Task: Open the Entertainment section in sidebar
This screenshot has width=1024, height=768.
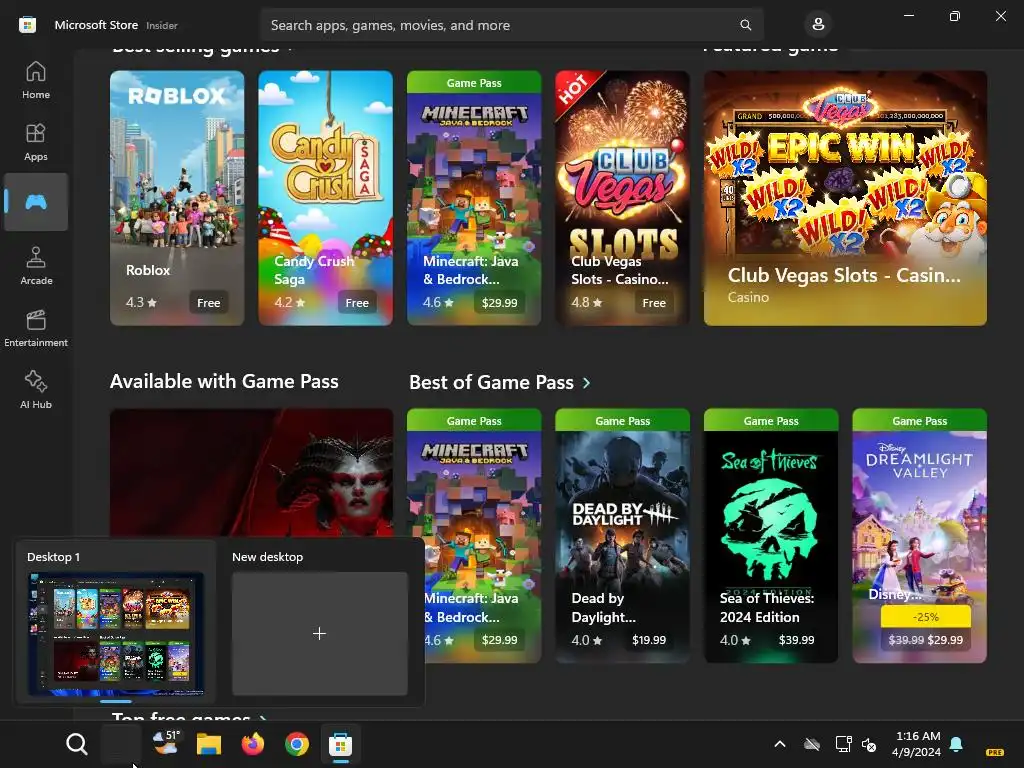Action: point(36,328)
